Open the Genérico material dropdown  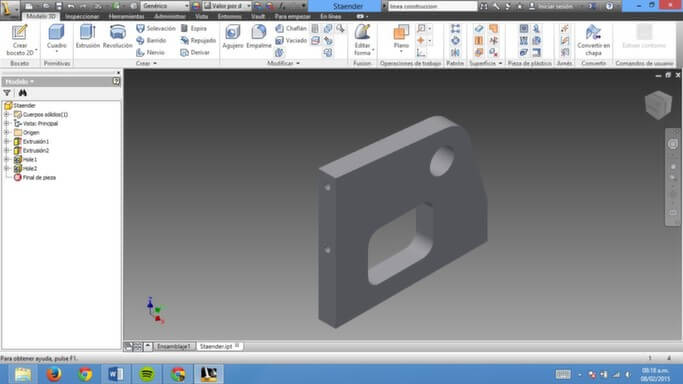click(165, 6)
